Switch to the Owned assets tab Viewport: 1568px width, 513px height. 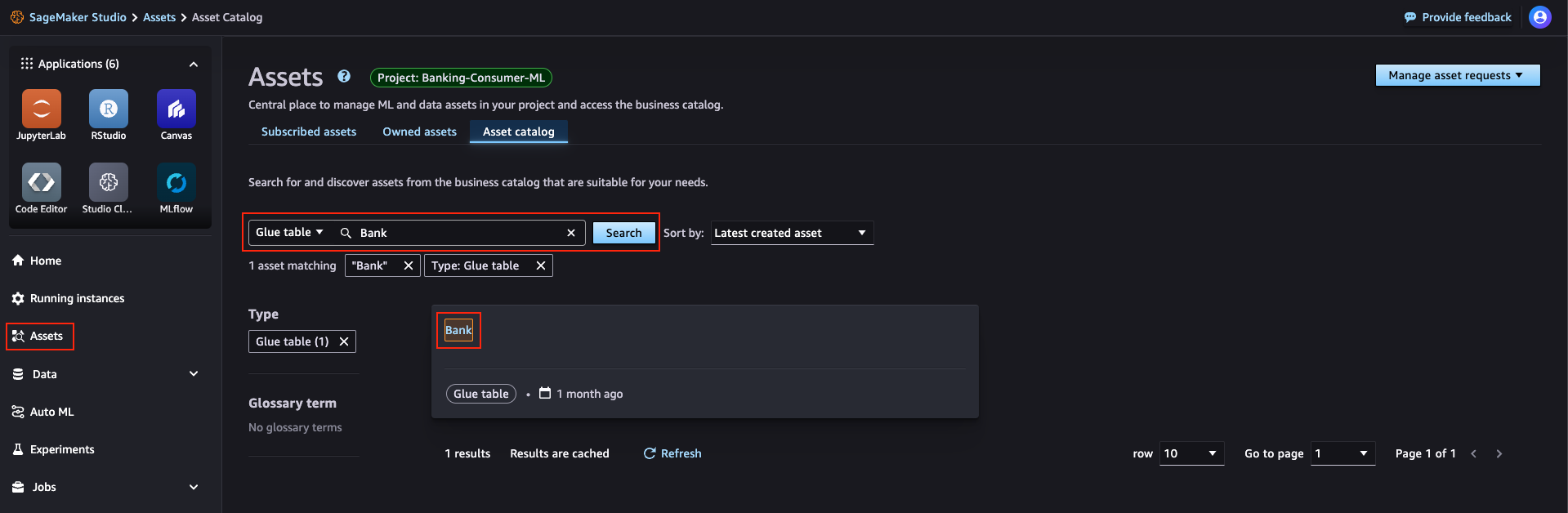tap(419, 132)
